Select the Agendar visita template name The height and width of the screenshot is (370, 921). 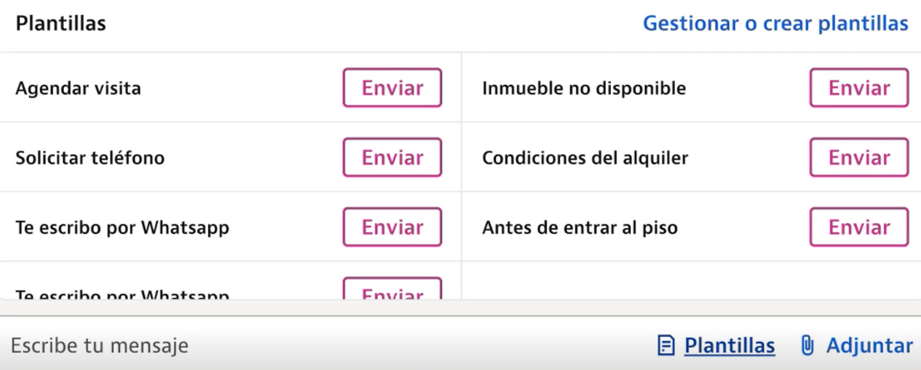78,89
